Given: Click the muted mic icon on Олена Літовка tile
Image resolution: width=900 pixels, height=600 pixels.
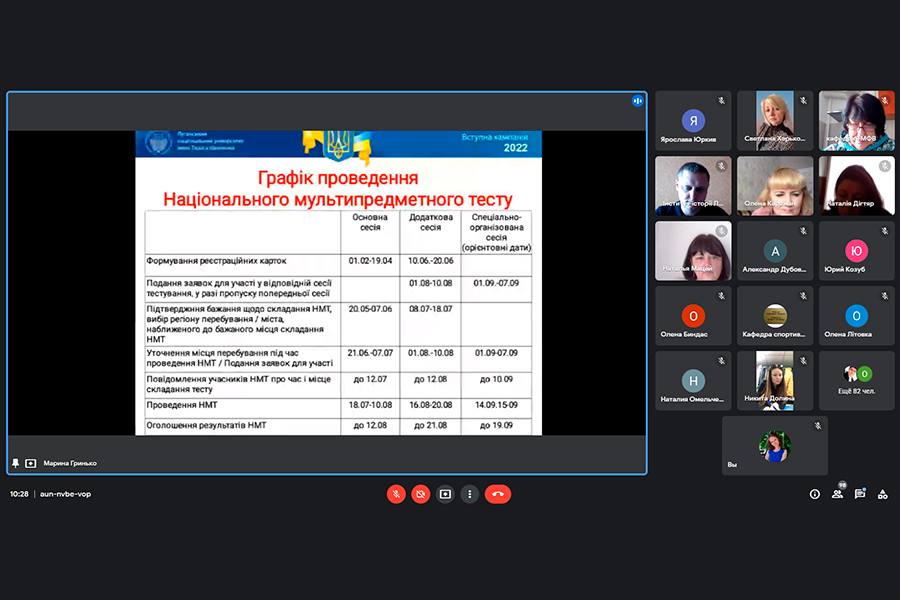Looking at the screenshot, I should 885,296.
